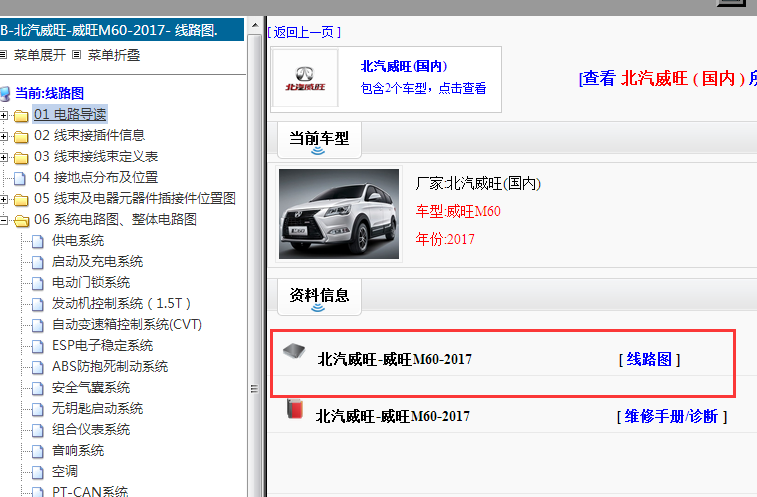Click the 05 folder icon in tree

pyautogui.click(x=21, y=199)
